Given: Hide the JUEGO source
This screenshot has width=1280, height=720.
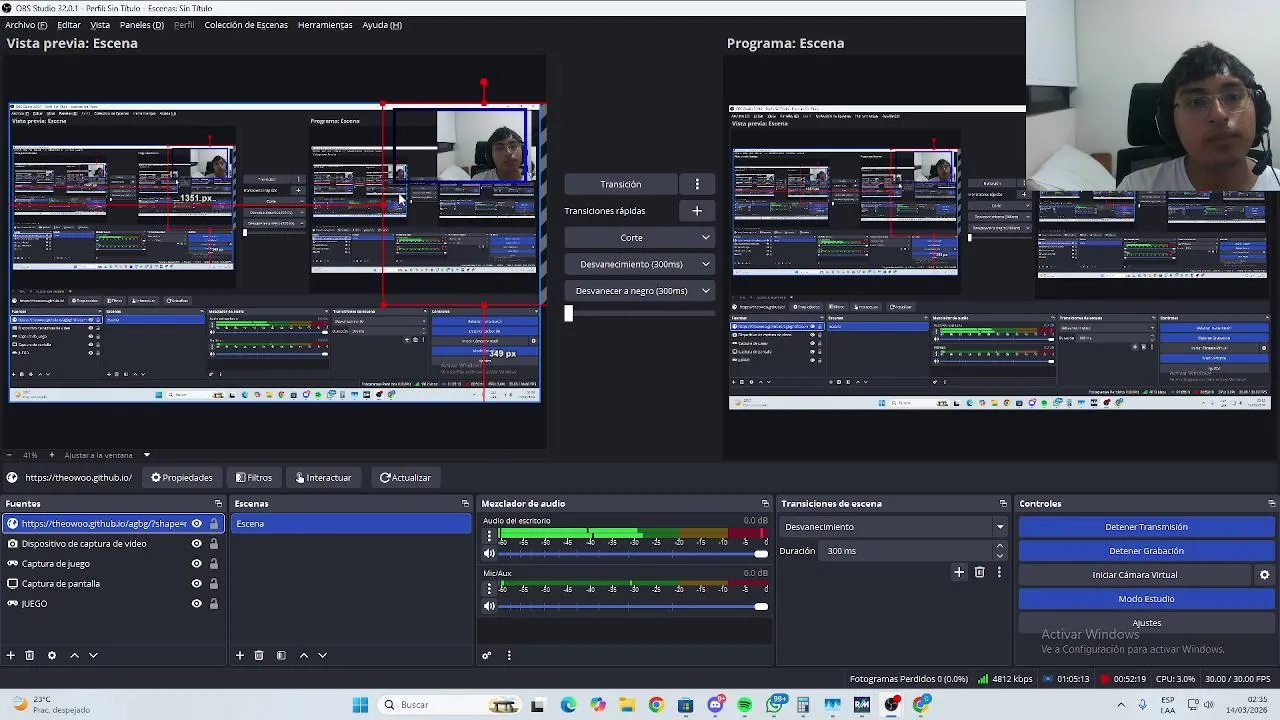Looking at the screenshot, I should [196, 604].
